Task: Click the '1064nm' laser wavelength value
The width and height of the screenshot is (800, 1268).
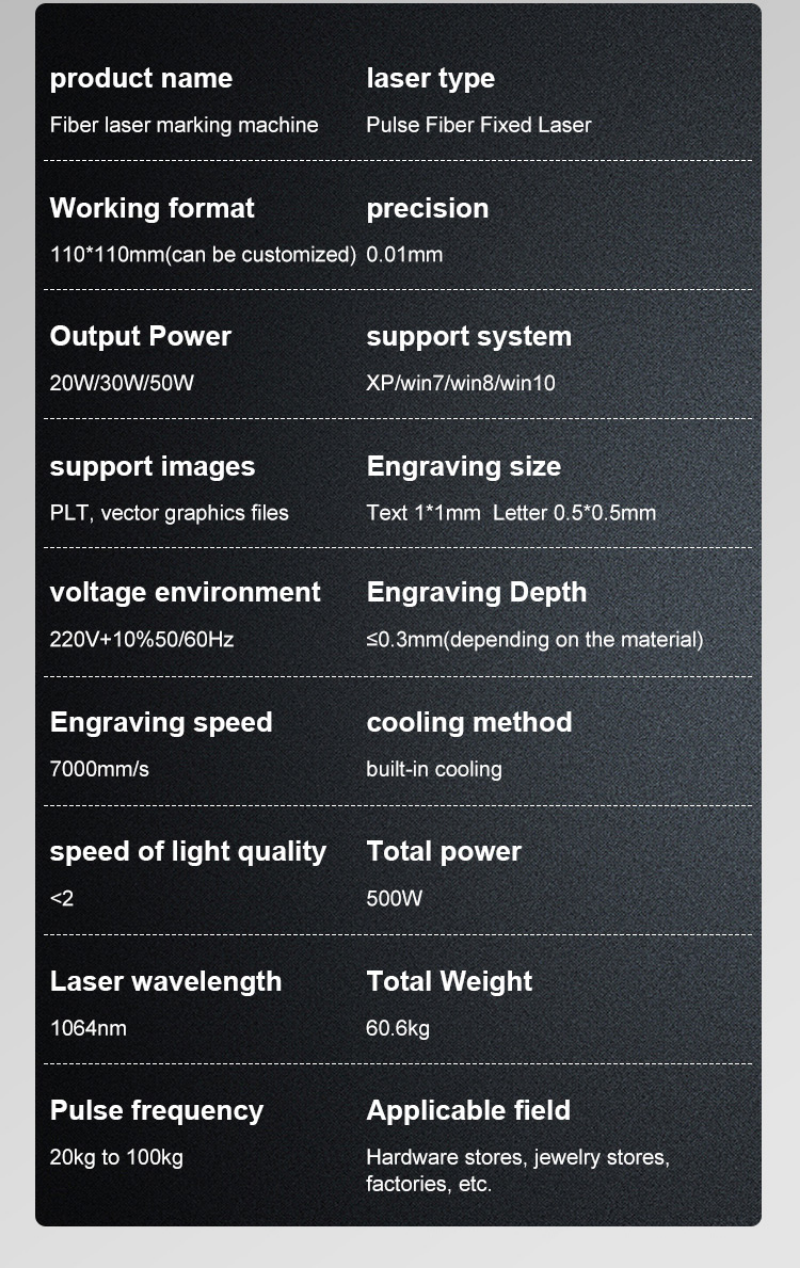Action: tap(88, 1028)
